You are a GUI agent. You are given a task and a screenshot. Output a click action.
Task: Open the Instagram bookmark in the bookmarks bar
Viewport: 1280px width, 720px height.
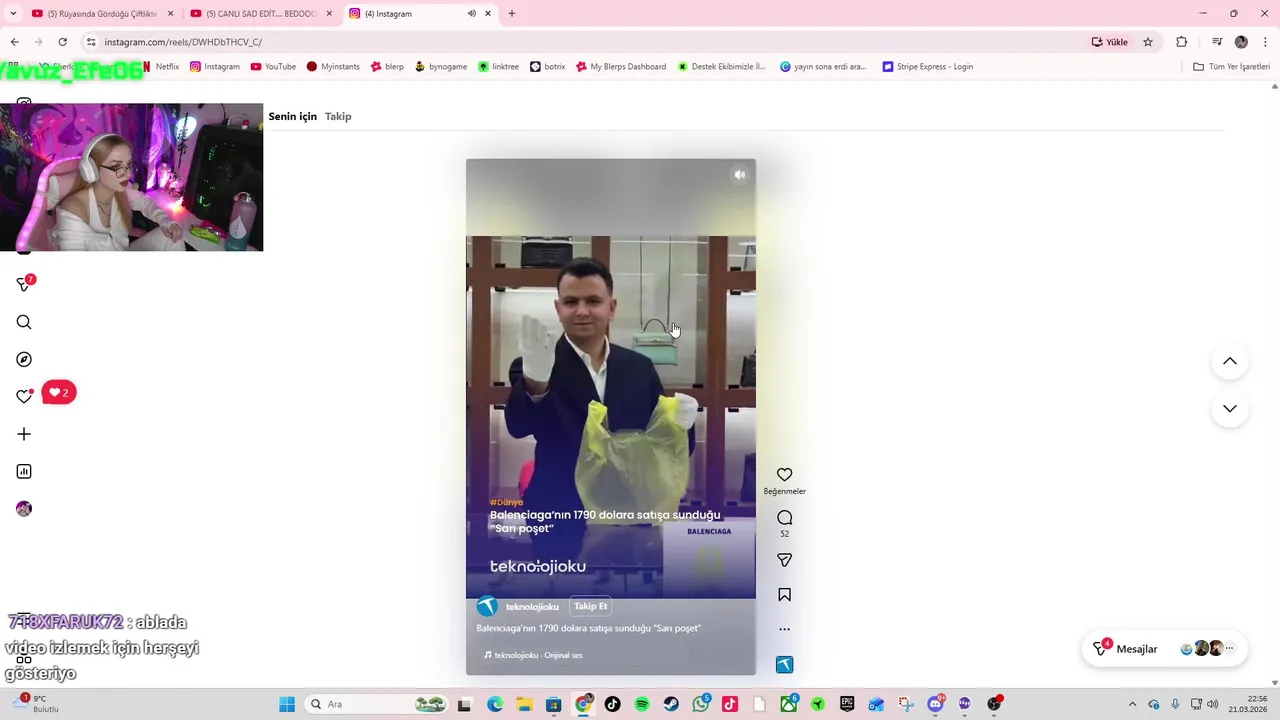(215, 67)
